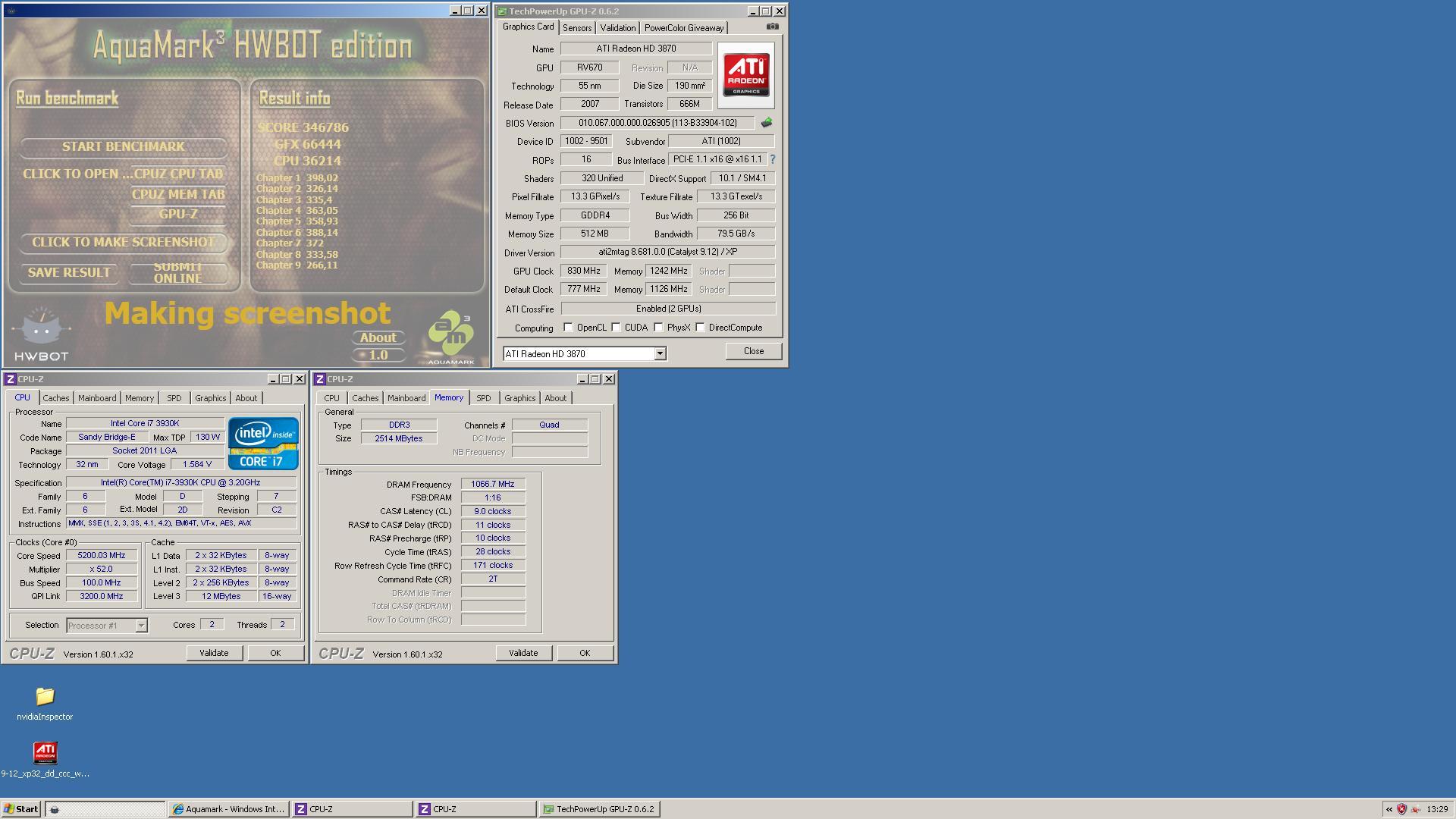Click Validate in the CPU-Z CPU window
1456x819 pixels.
214,653
